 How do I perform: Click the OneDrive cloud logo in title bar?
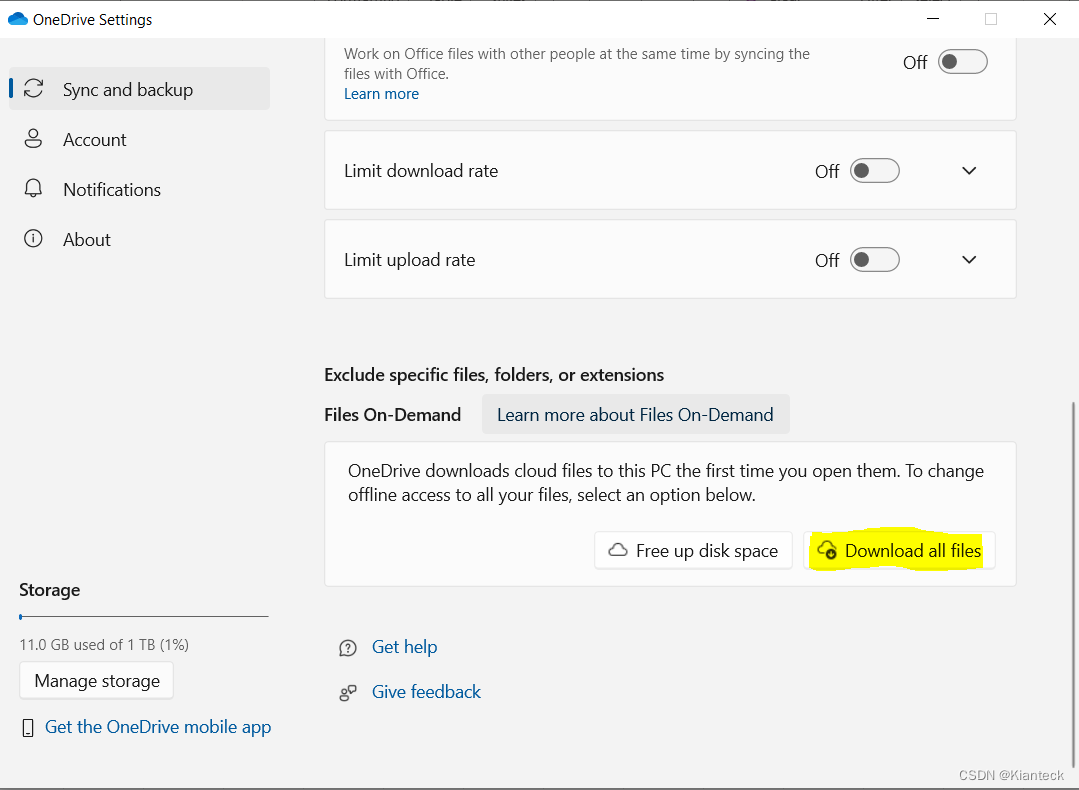point(18,18)
